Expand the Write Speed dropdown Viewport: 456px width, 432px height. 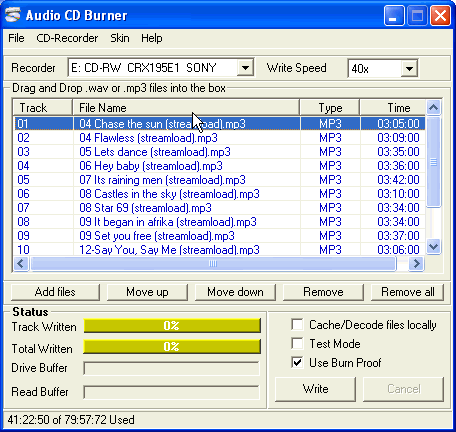(409, 69)
